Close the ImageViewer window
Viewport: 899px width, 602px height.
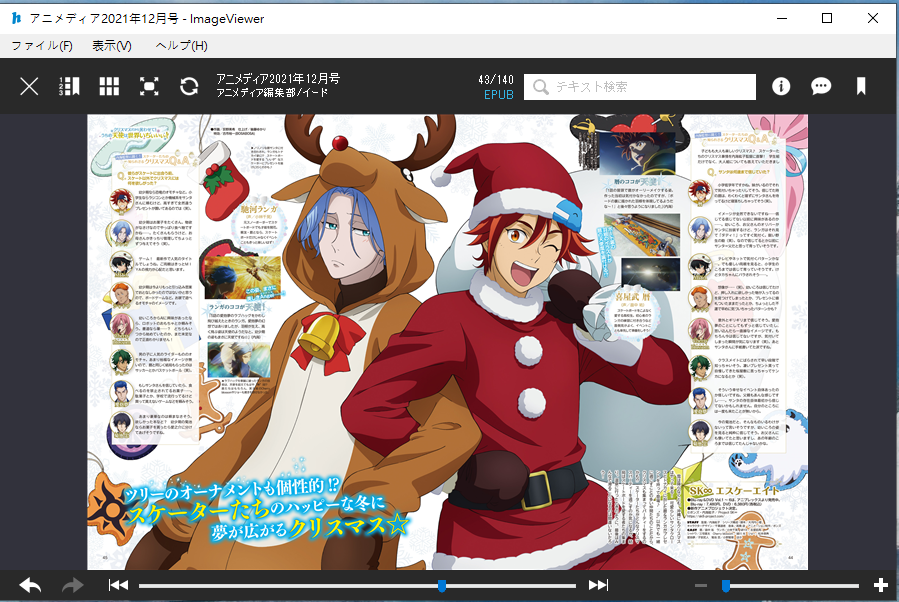pyautogui.click(x=873, y=18)
